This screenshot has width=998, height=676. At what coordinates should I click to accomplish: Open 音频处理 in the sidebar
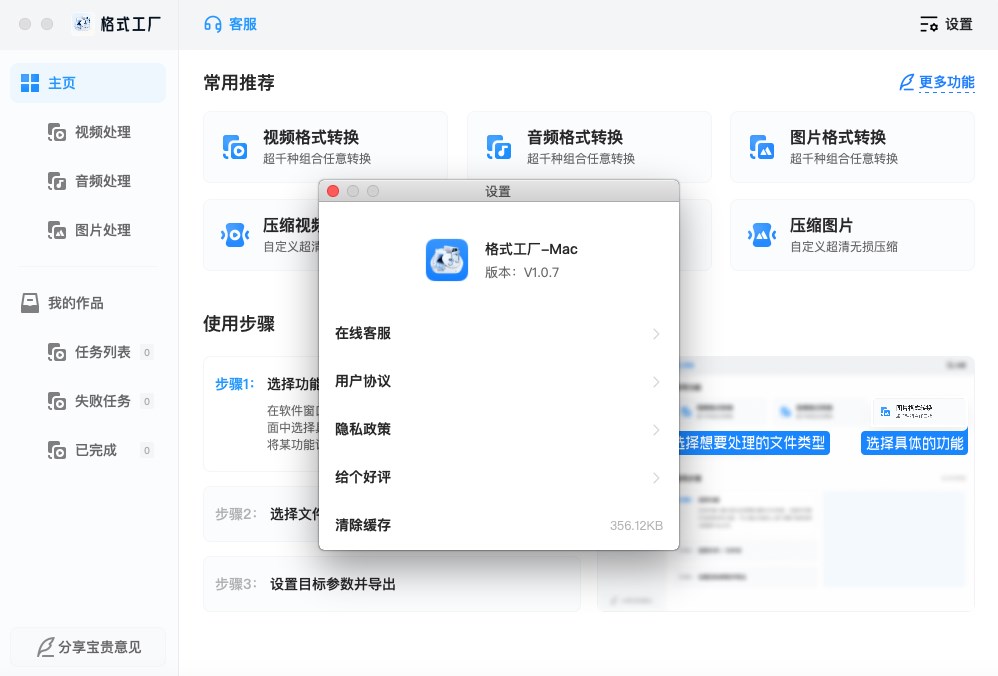[x=101, y=181]
